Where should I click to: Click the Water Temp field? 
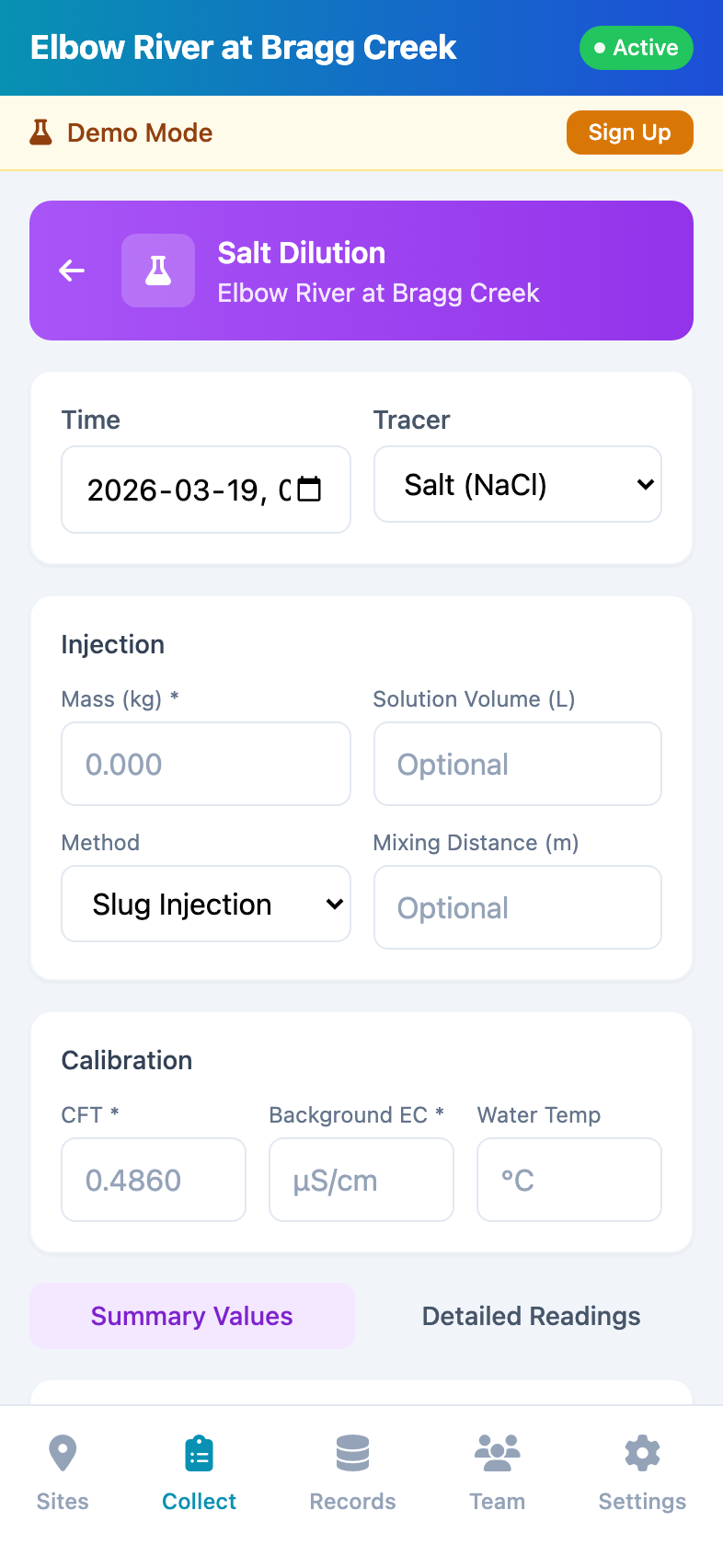click(x=568, y=1180)
